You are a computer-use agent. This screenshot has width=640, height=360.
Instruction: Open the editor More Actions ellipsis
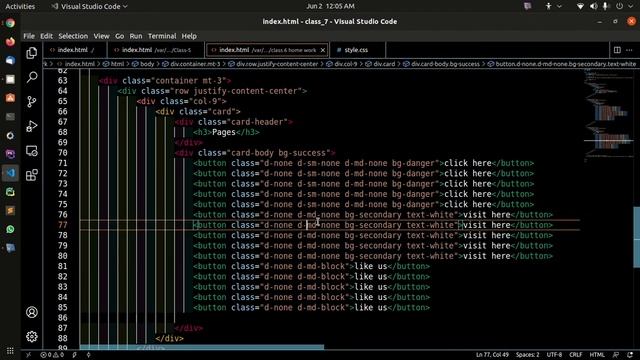[629, 50]
